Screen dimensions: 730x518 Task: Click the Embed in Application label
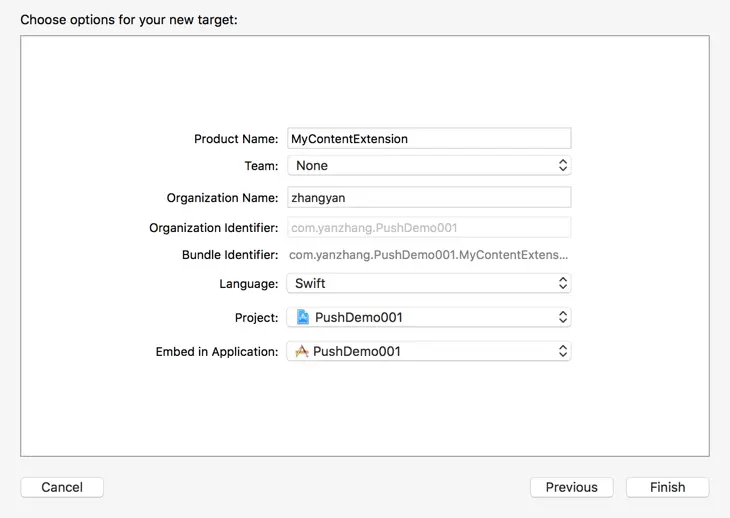[x=216, y=351]
